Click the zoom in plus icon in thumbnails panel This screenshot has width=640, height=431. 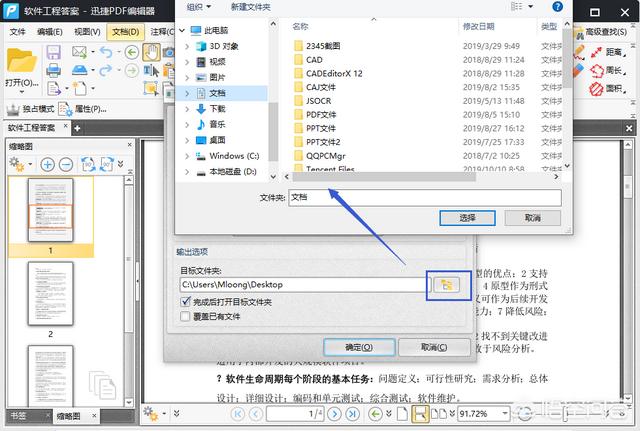[48, 164]
